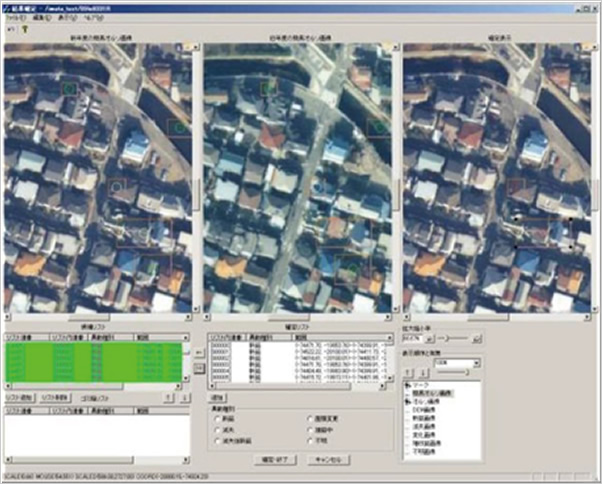This screenshot has height=484, width=602.
Task: Select the DEM画像 layer entry
Action: coord(423,410)
